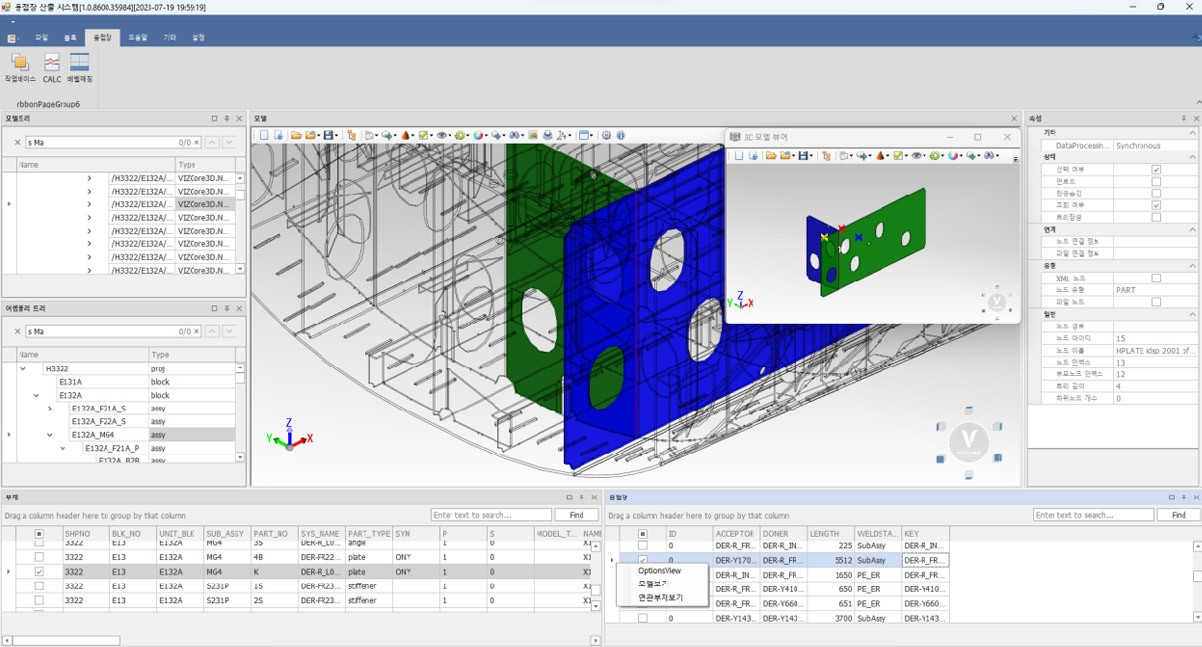Click the 작업베이스 ribbon icon
Viewport: 1202px width, 647px height.
coord(20,67)
